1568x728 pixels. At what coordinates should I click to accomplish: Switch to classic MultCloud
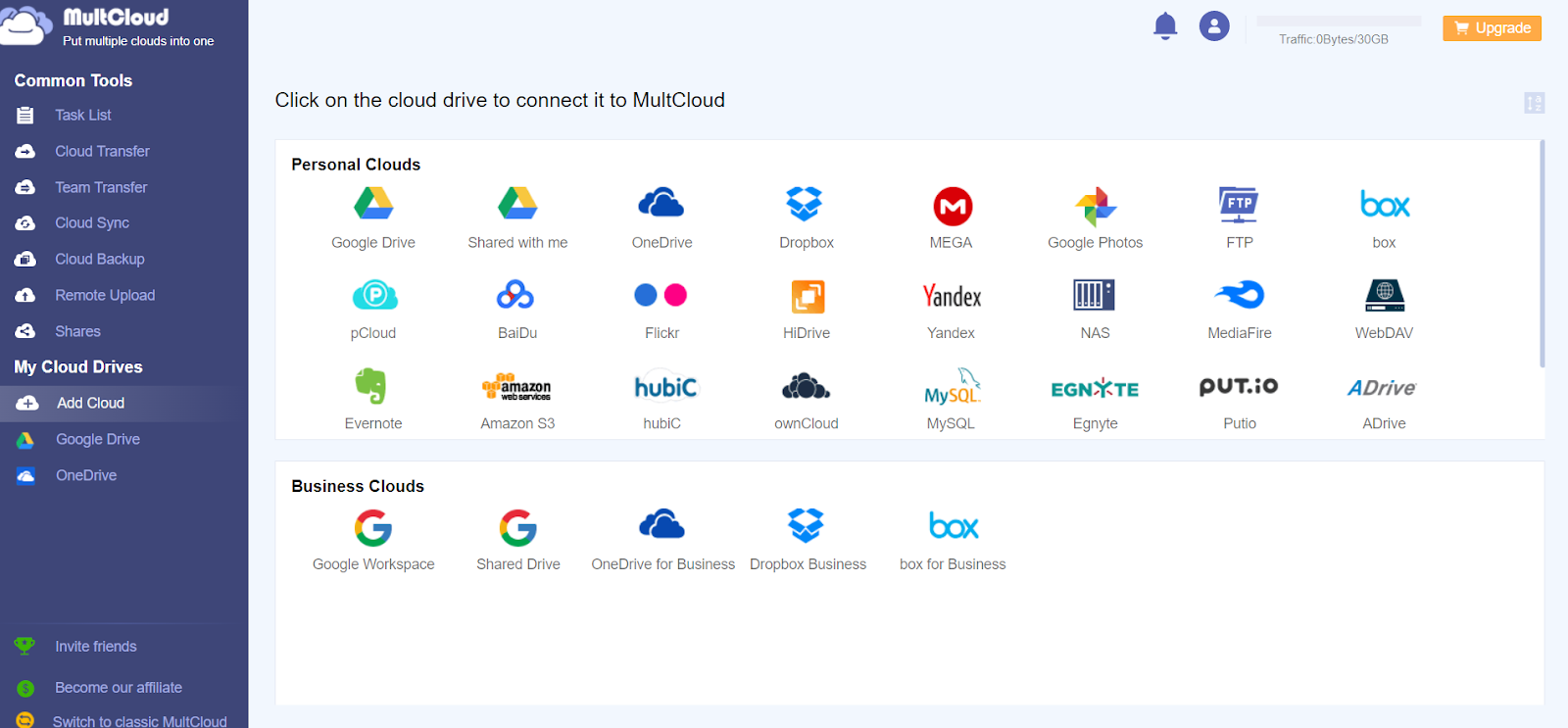[x=139, y=721]
